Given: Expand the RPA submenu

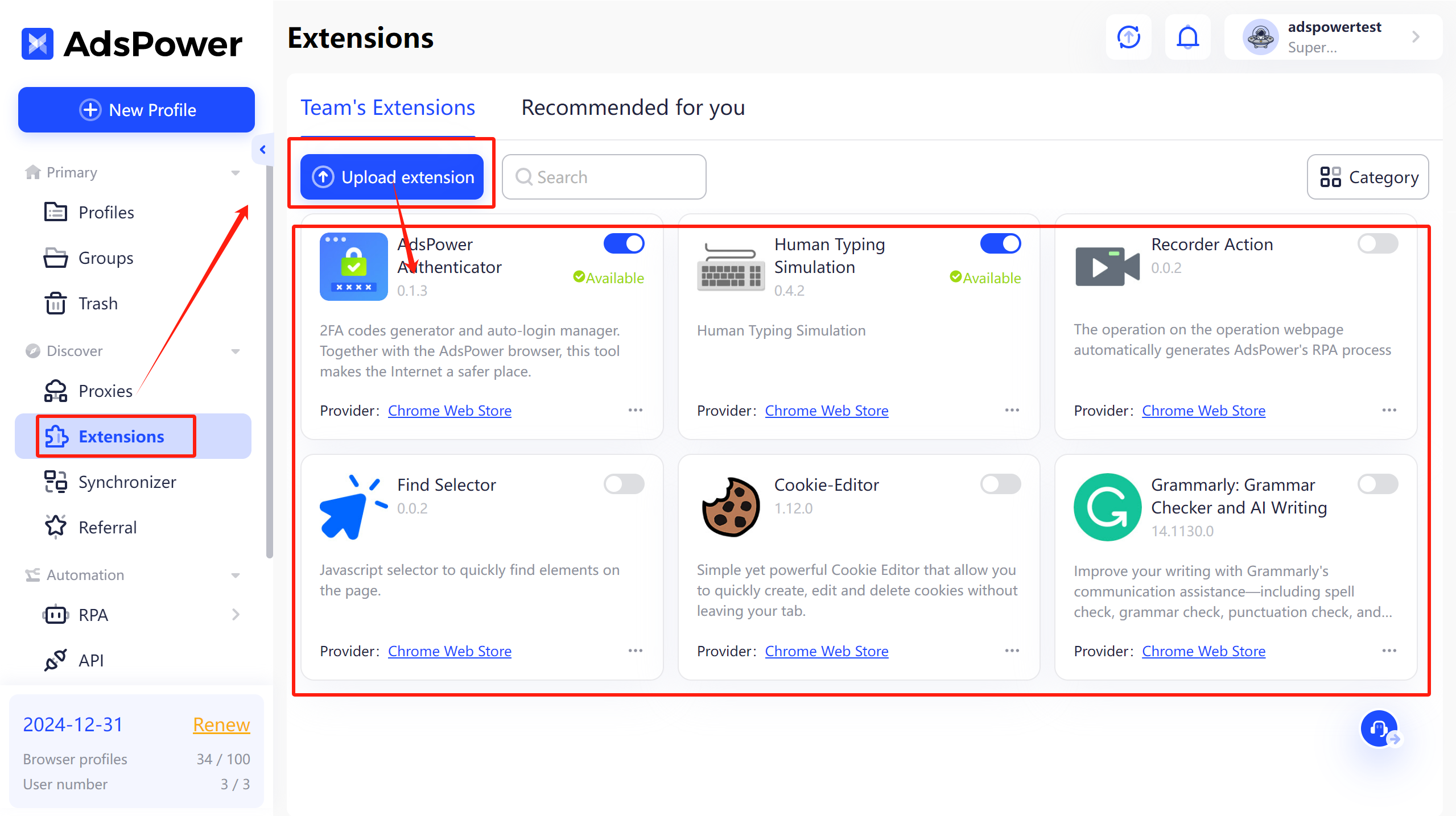Looking at the screenshot, I should tap(236, 615).
